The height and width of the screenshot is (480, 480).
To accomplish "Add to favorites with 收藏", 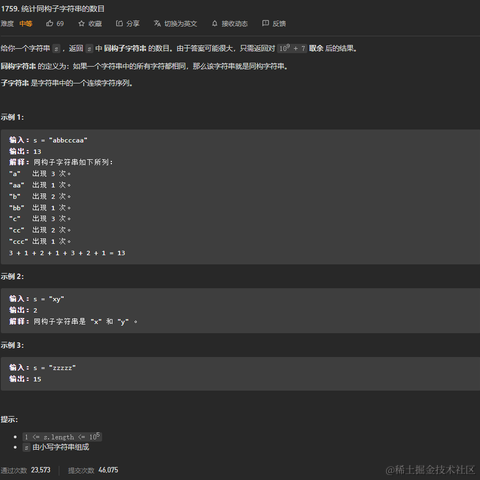I will [x=95, y=24].
